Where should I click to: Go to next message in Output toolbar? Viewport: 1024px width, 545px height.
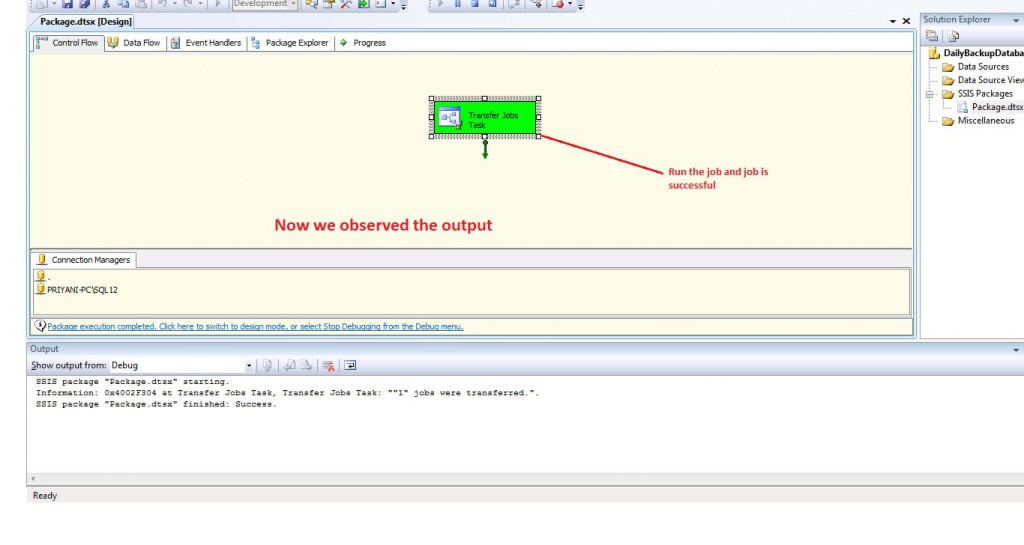(x=306, y=366)
